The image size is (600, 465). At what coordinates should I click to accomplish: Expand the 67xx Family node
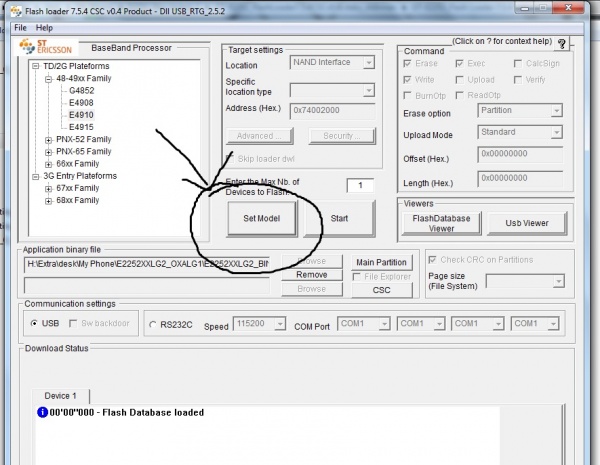(48, 189)
